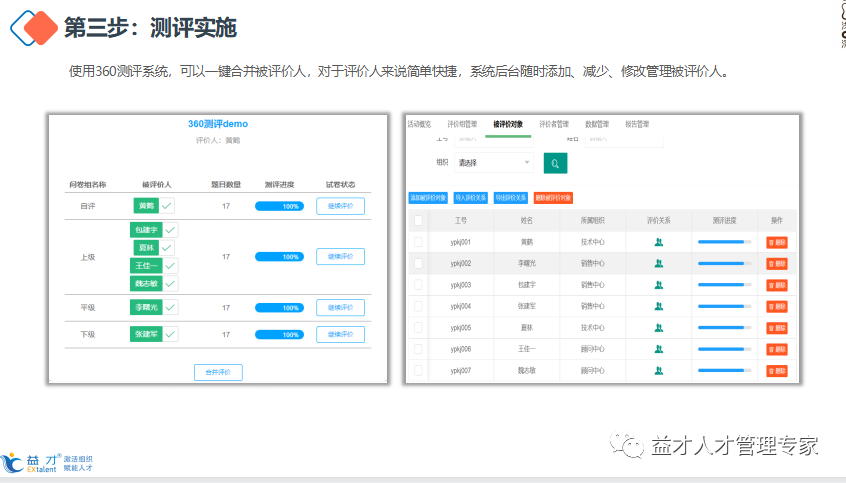Click the progress bar for row ypkj007
Viewport: 846px width, 483px height.
[x=725, y=370]
